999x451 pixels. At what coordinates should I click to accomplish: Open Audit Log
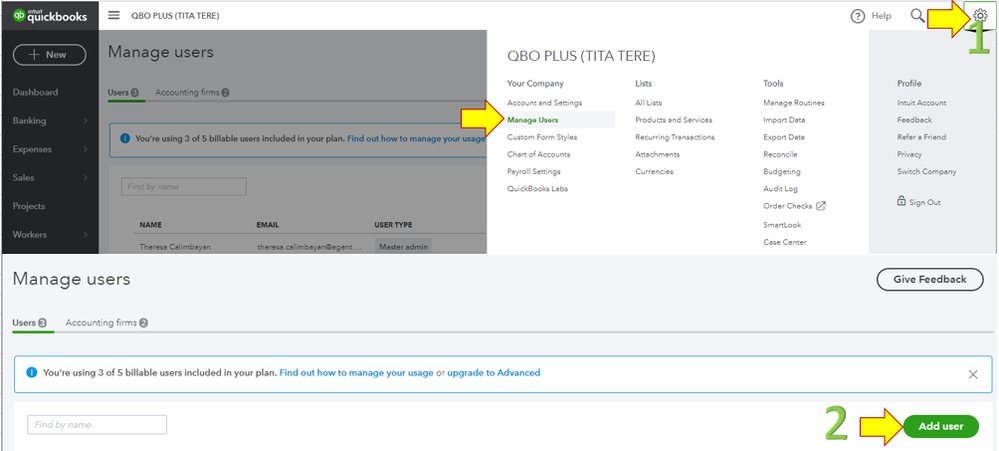780,189
